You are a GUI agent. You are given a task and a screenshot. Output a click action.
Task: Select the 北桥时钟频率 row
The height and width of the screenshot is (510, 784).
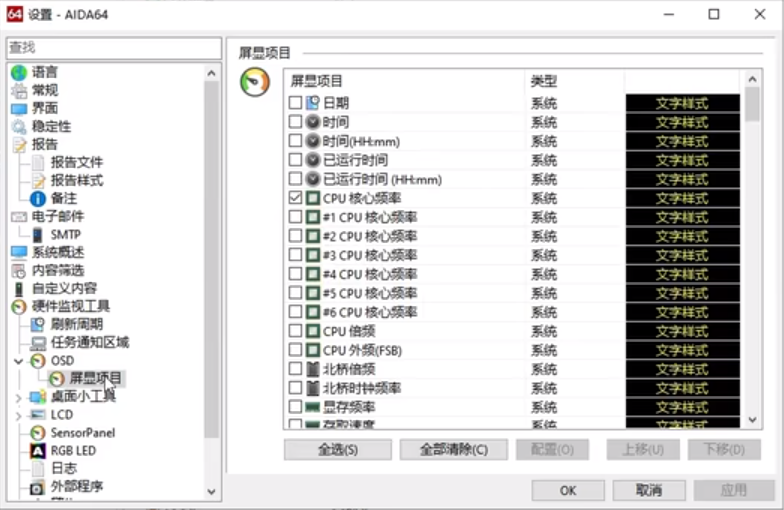(514, 388)
